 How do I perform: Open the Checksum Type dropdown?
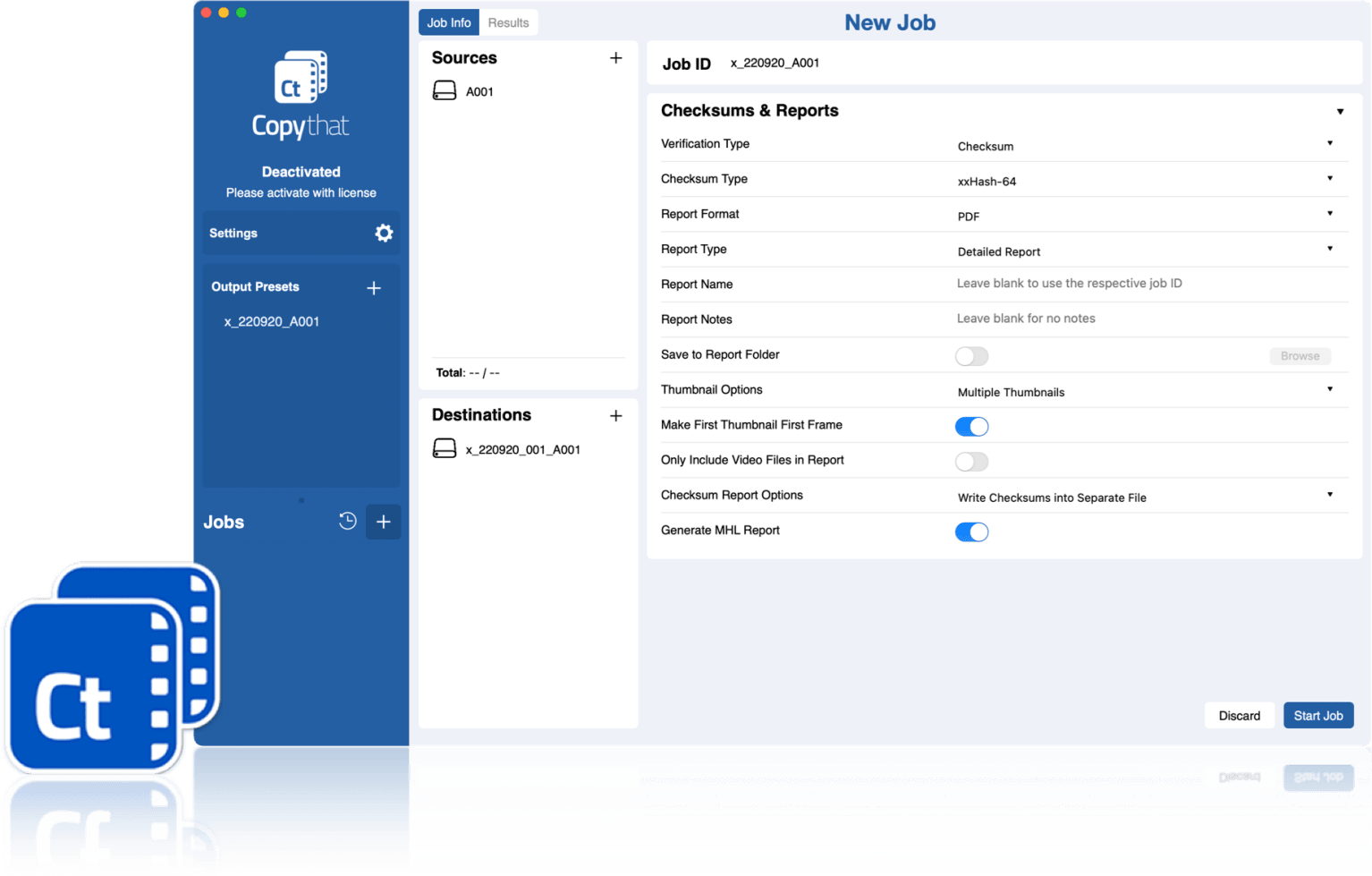1145,181
